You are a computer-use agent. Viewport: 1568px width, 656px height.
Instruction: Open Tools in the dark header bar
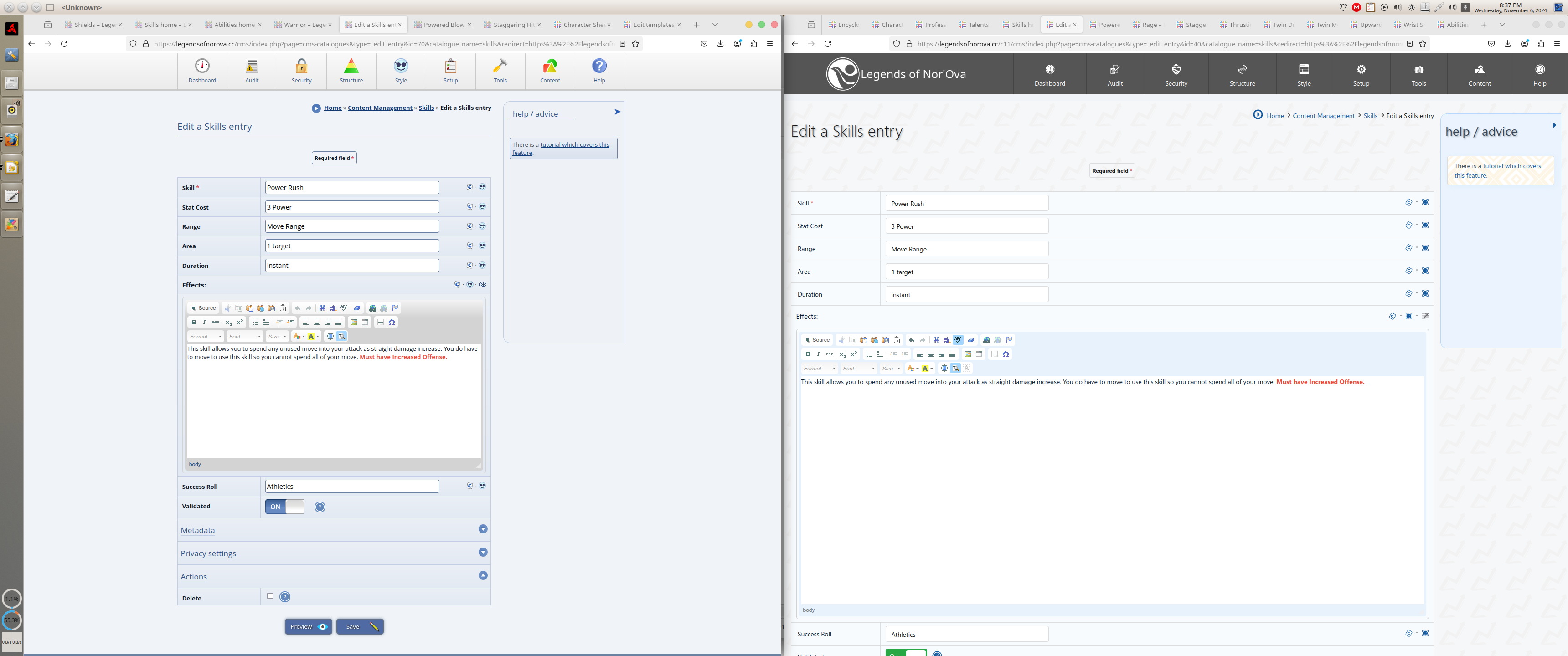tap(1418, 74)
